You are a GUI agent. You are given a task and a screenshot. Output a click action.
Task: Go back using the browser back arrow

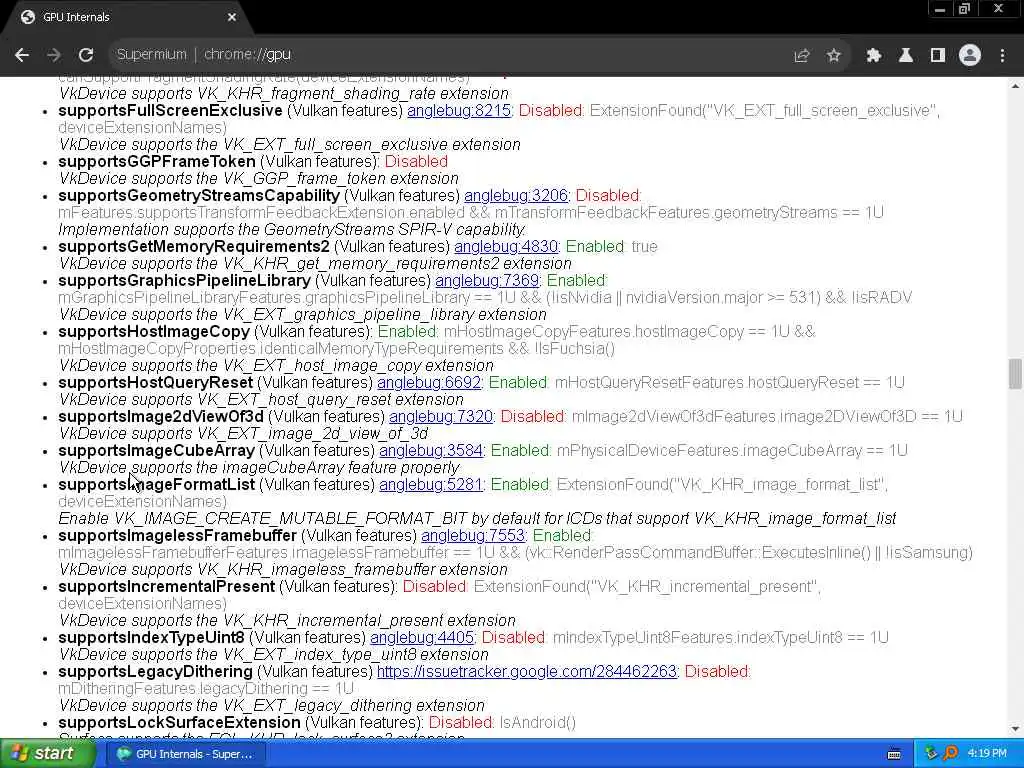22,55
